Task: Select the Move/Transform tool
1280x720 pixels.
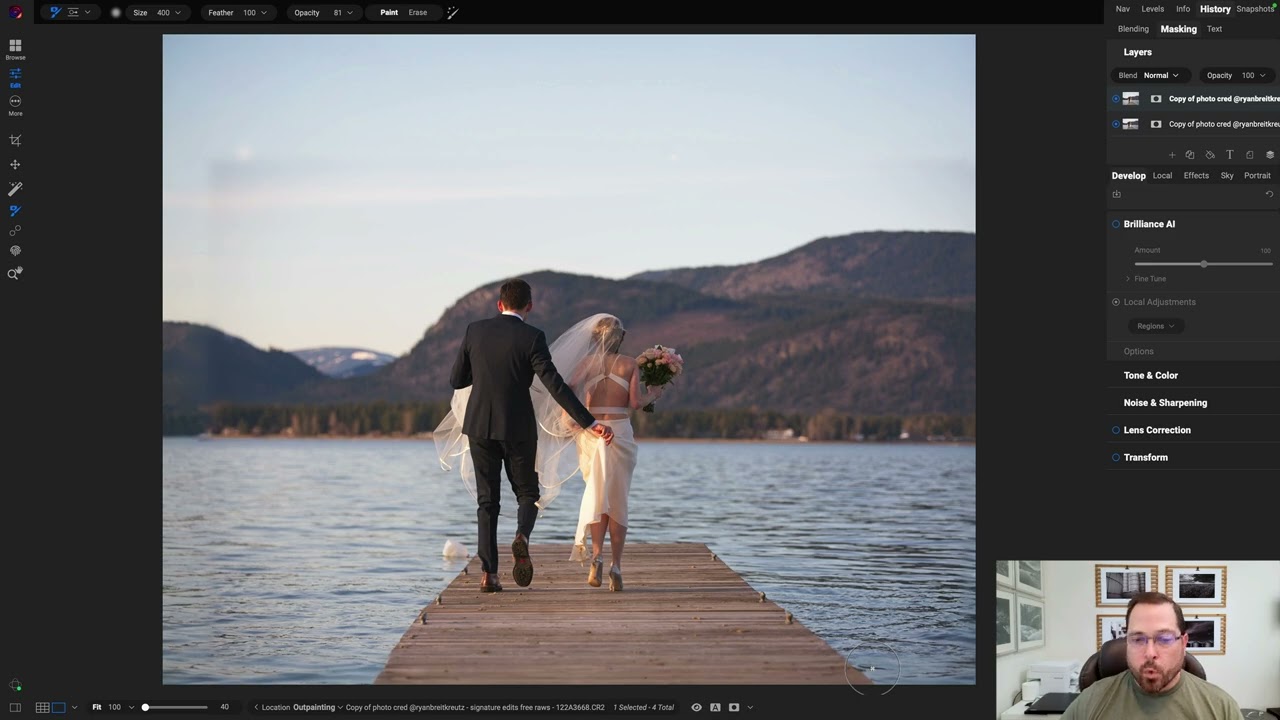Action: (x=15, y=165)
